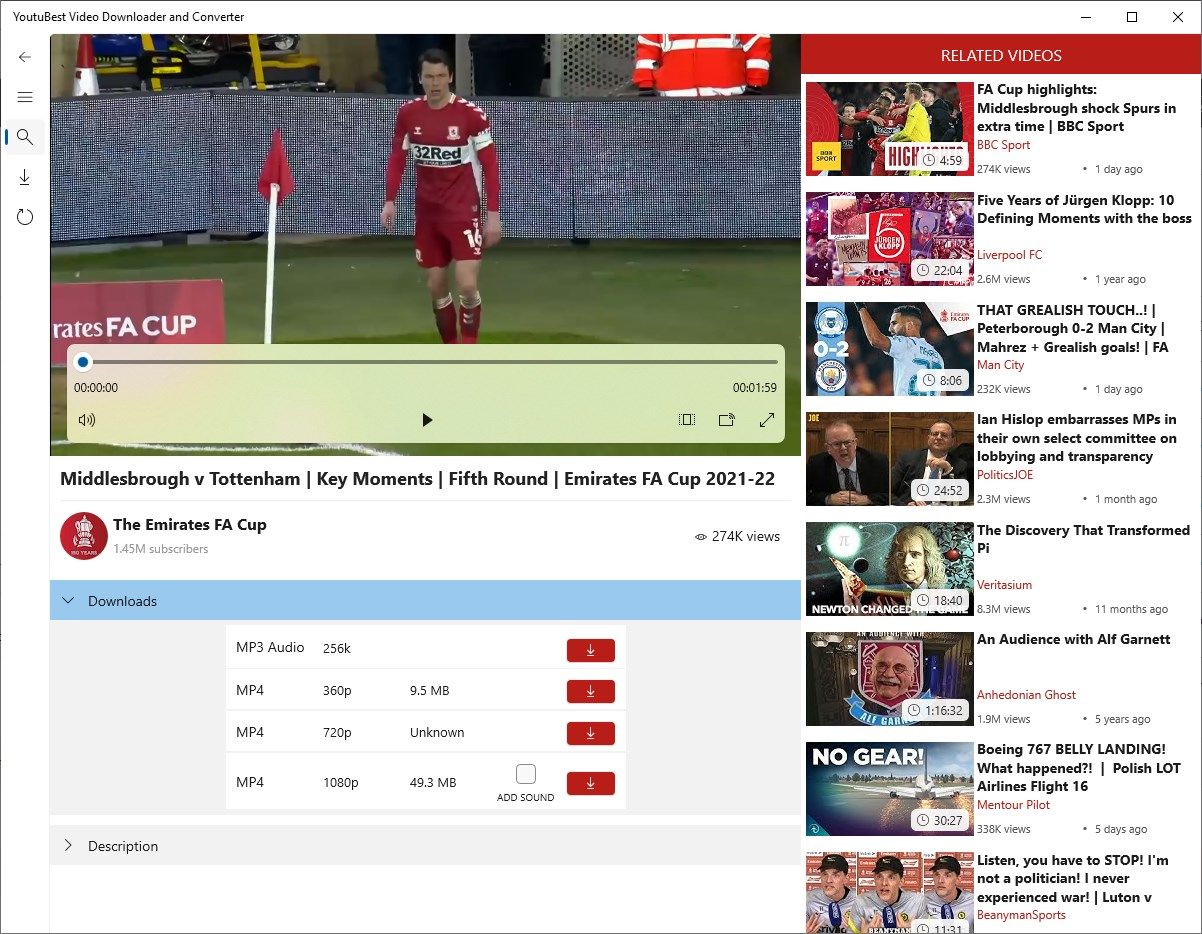Click 'FA Cup highlights: Middlesbrough shock Spurs' title
The width and height of the screenshot is (1202, 934).
point(1077,108)
